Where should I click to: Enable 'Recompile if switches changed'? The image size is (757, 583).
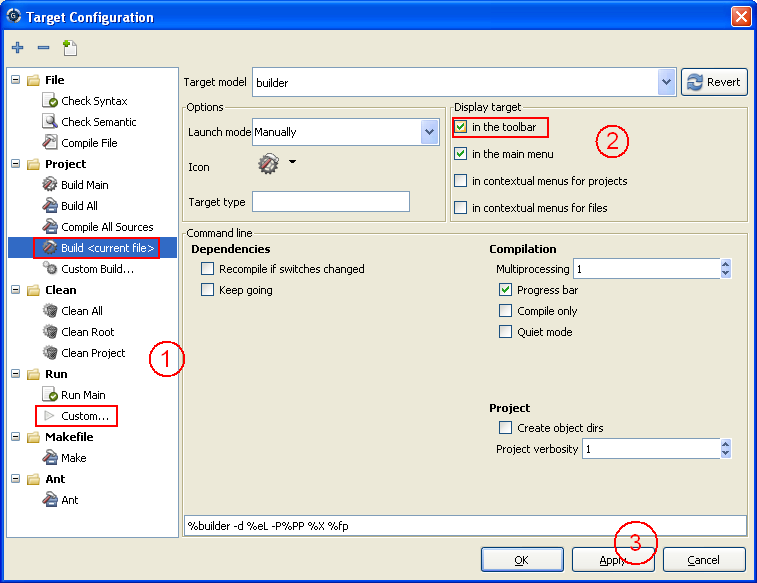tap(208, 269)
